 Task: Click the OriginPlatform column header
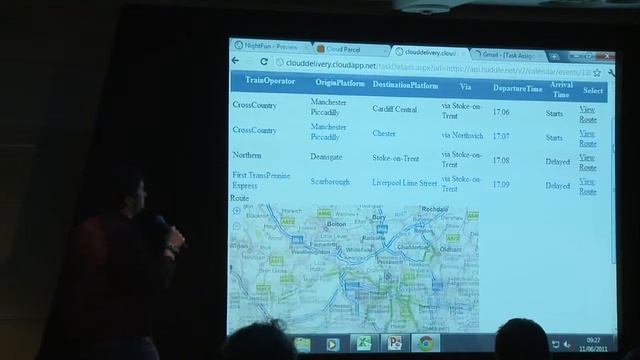click(x=340, y=83)
